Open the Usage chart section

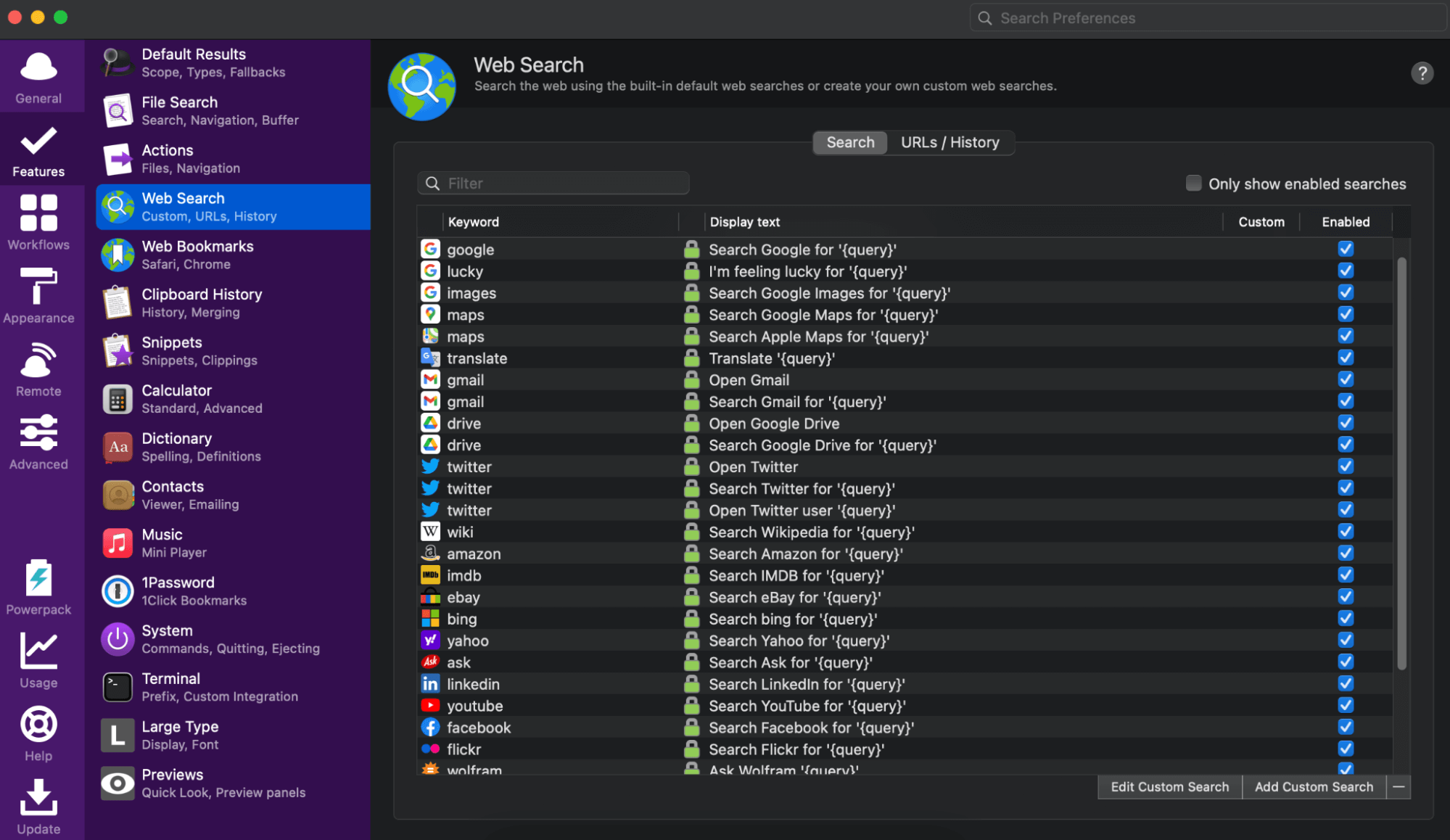tap(38, 660)
